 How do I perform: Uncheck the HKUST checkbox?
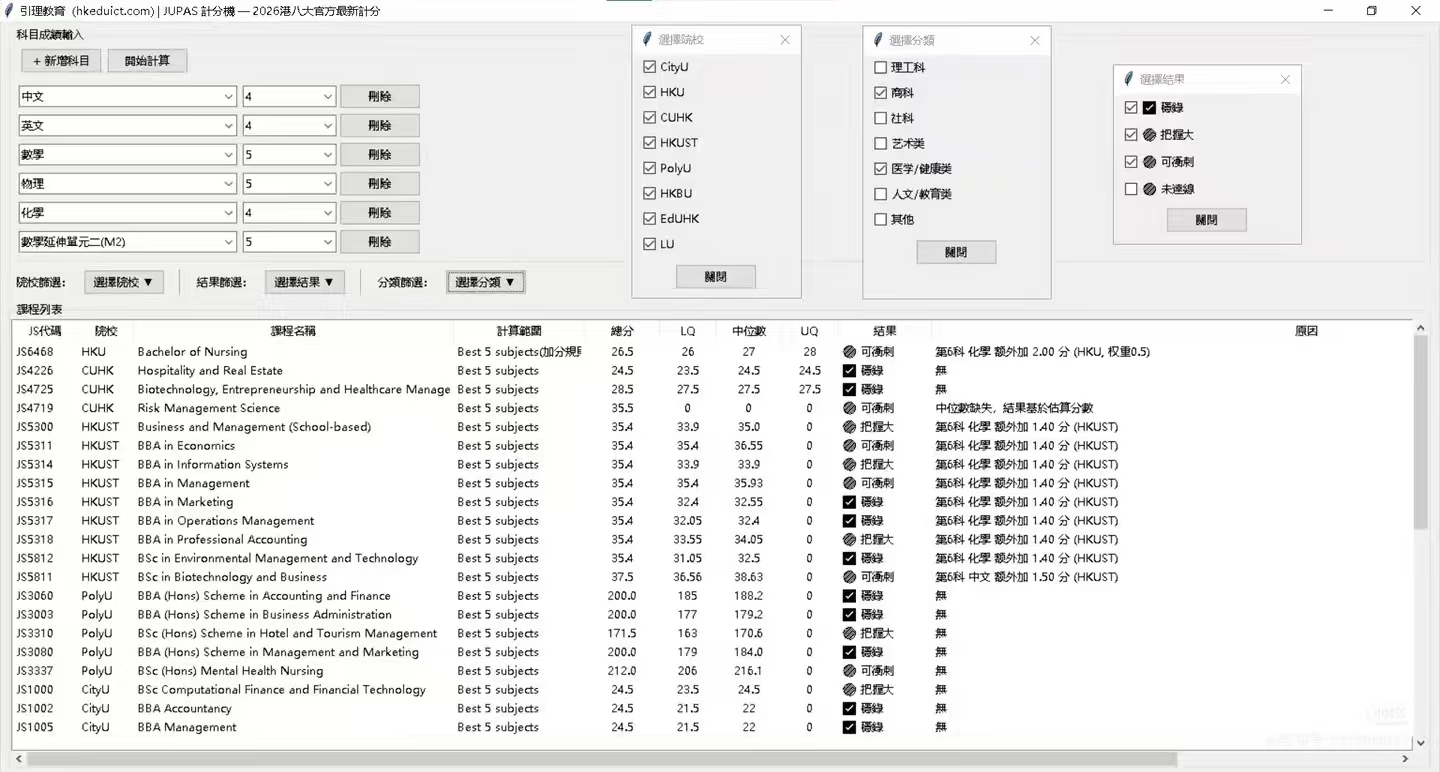(x=650, y=143)
